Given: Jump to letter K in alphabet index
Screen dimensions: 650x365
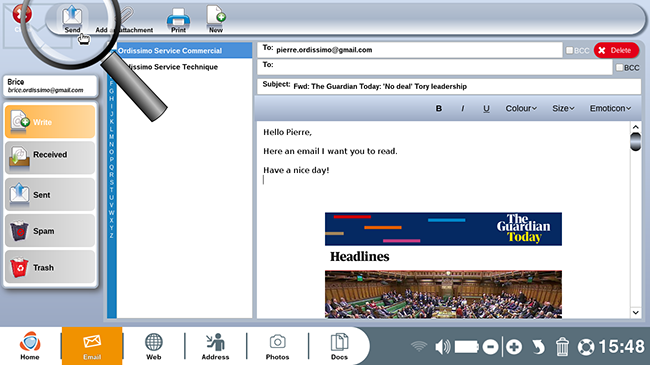Looking at the screenshot, I should click(x=112, y=122).
